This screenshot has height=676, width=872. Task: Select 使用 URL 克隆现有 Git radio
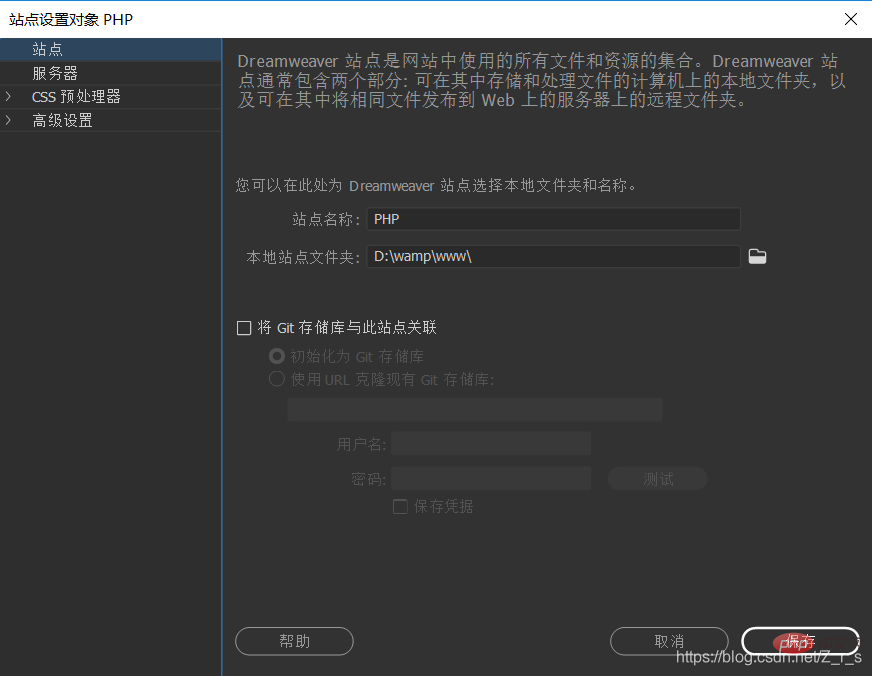click(276, 379)
